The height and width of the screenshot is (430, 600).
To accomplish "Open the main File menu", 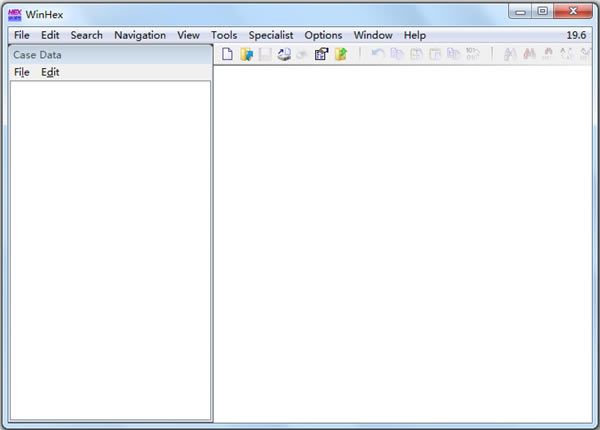I will click(x=22, y=35).
